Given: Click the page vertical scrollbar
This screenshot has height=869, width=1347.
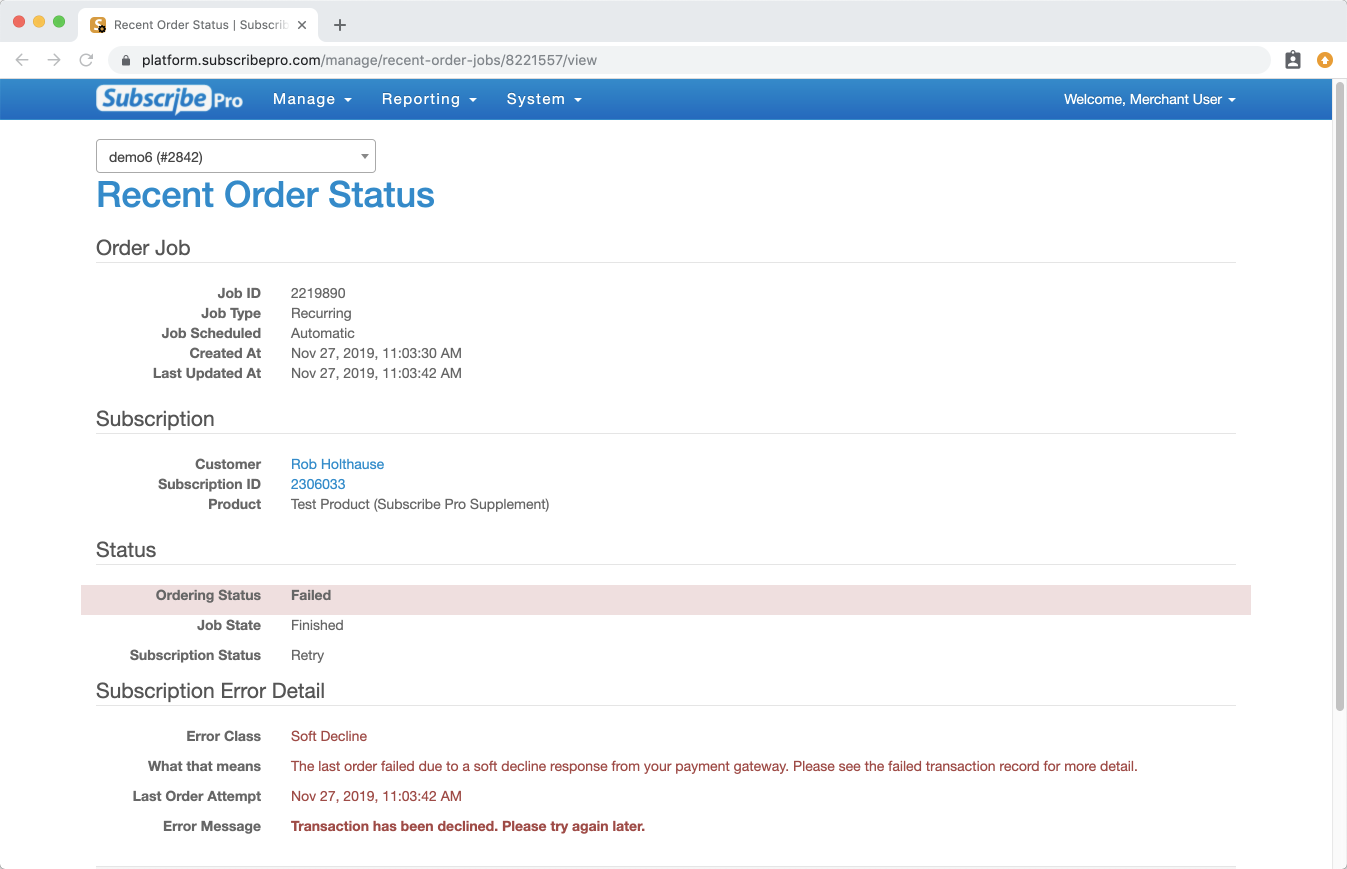Looking at the screenshot, I should click(1340, 396).
